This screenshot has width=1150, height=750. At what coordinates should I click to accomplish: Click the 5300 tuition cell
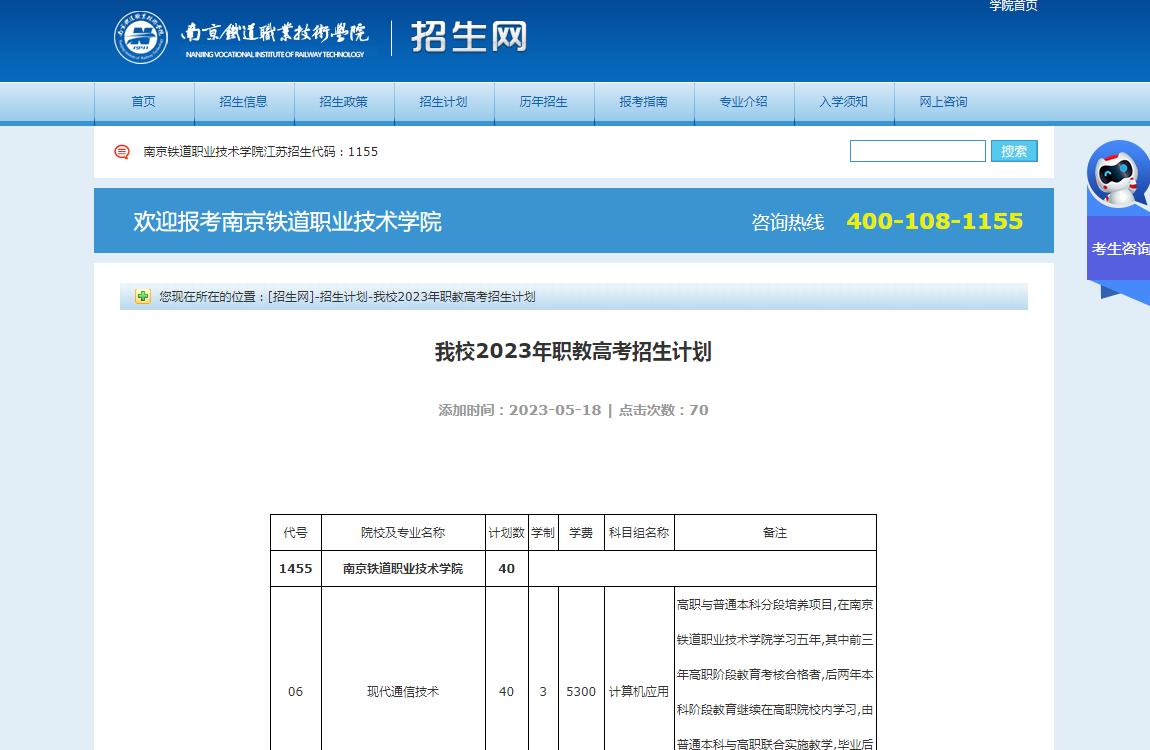click(x=581, y=691)
